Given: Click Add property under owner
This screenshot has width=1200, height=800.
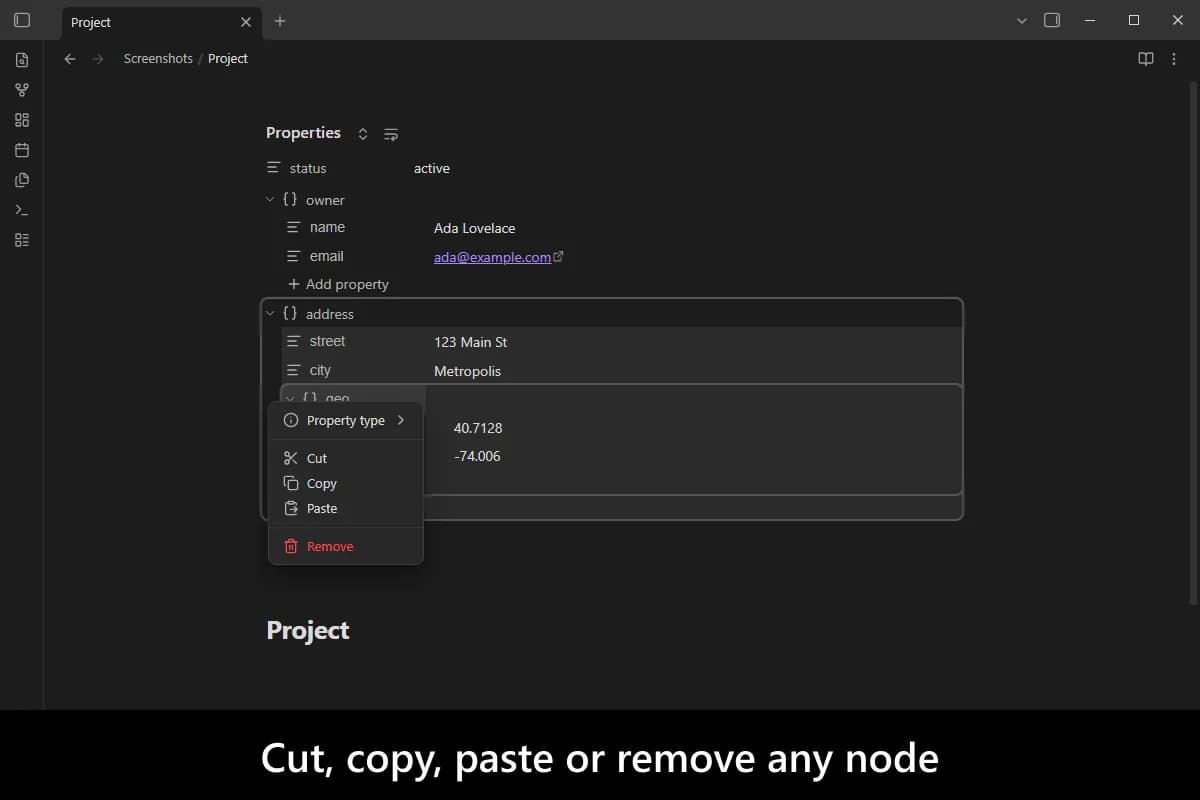Looking at the screenshot, I should (338, 284).
